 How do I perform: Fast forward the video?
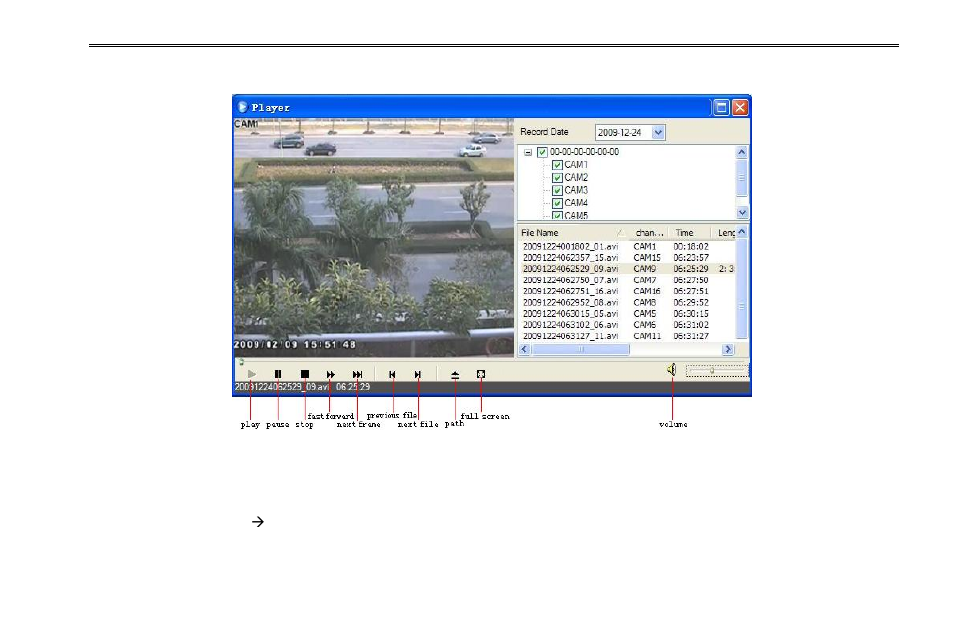click(330, 374)
